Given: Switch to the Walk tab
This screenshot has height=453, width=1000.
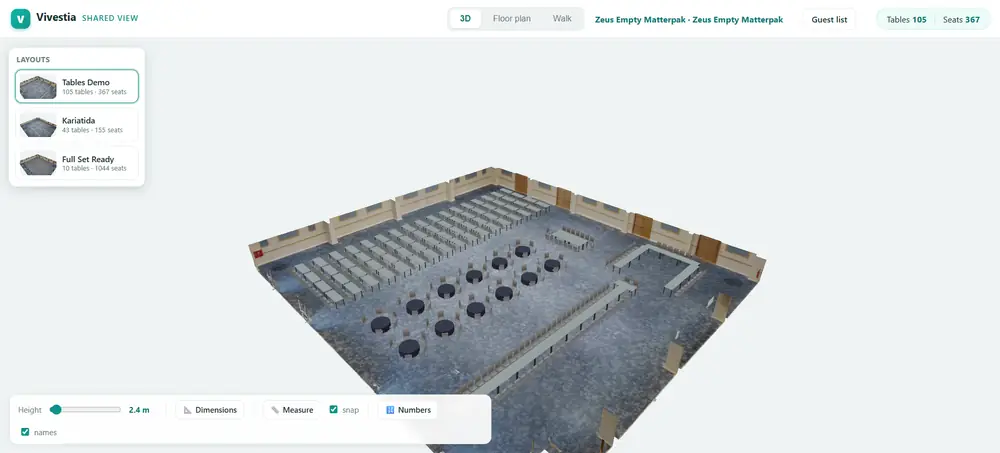Looking at the screenshot, I should (562, 19).
